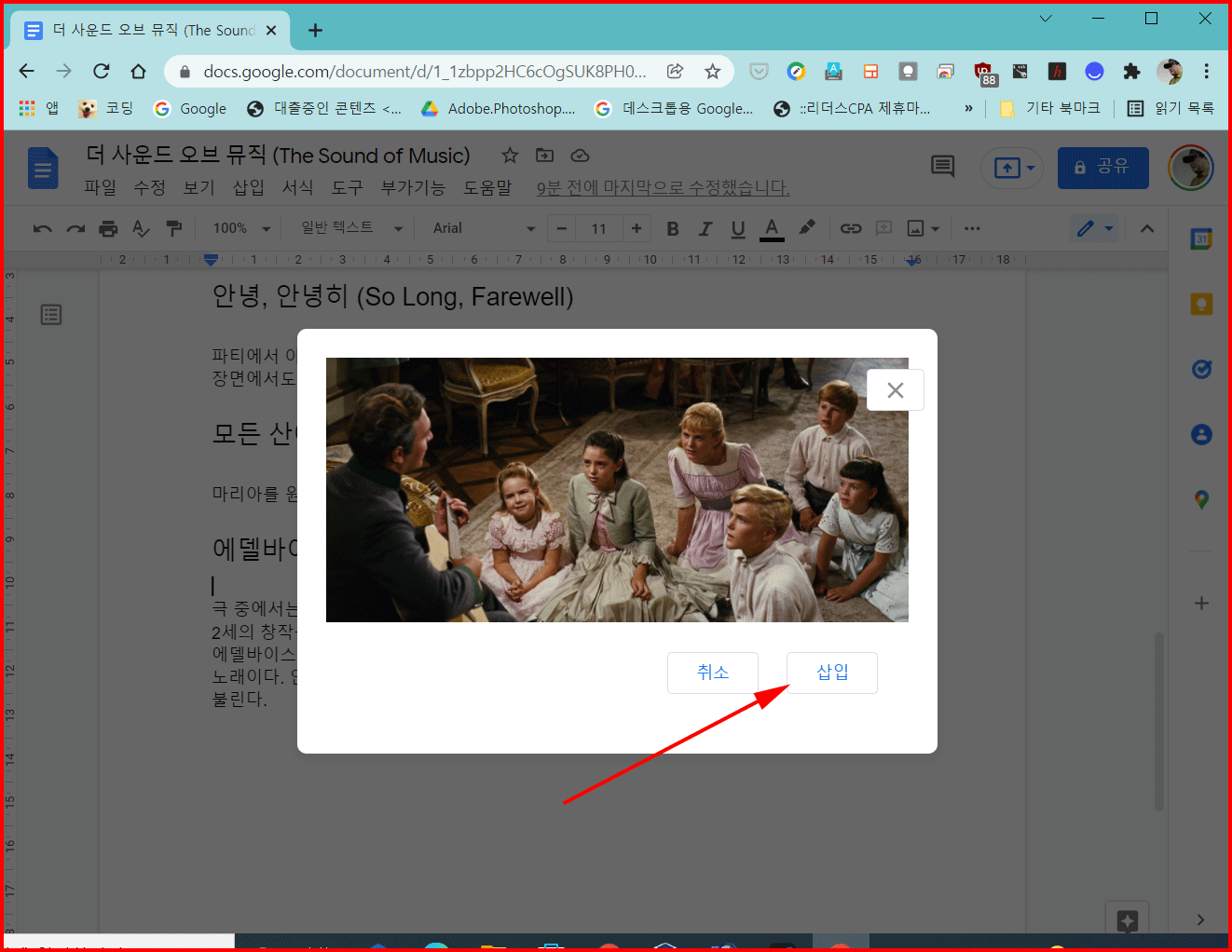This screenshot has width=1232, height=952.
Task: Open the 100% zoom dropdown
Action: click(241, 228)
